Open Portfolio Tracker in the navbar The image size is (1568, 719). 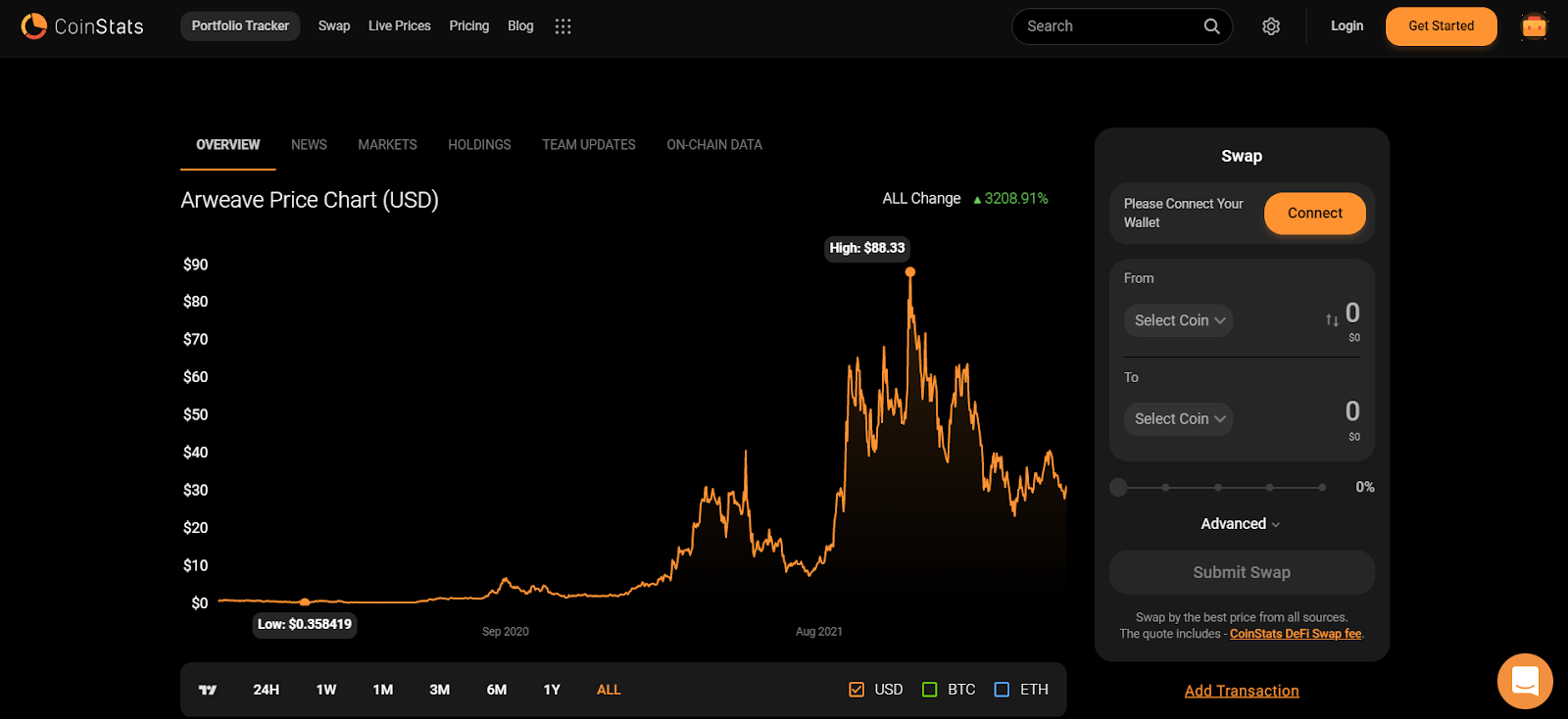(240, 26)
